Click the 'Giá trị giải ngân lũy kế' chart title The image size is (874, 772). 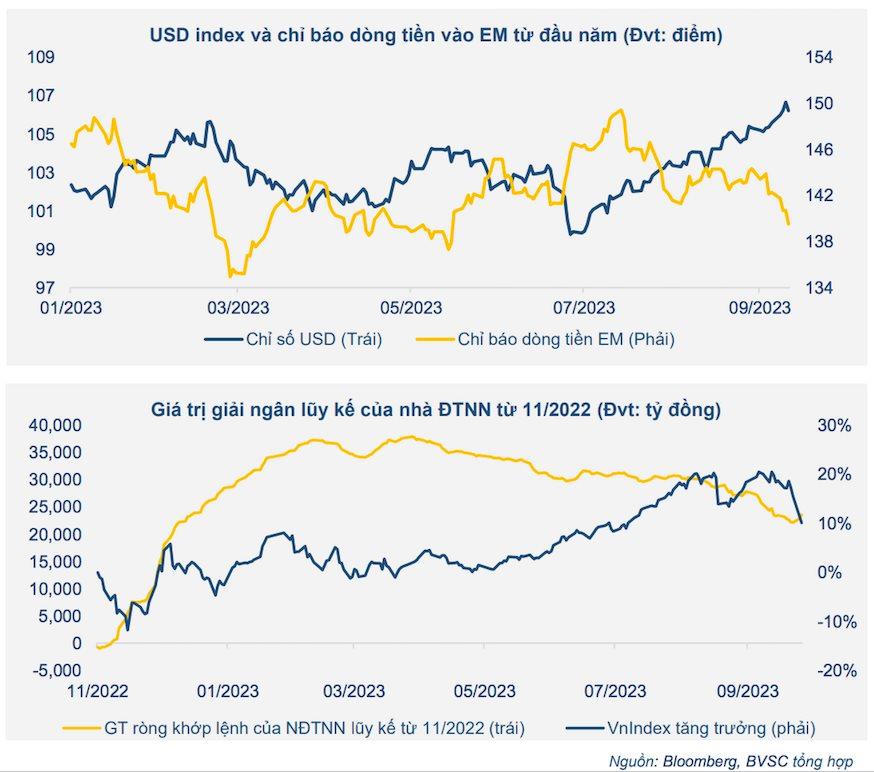[x=436, y=409]
